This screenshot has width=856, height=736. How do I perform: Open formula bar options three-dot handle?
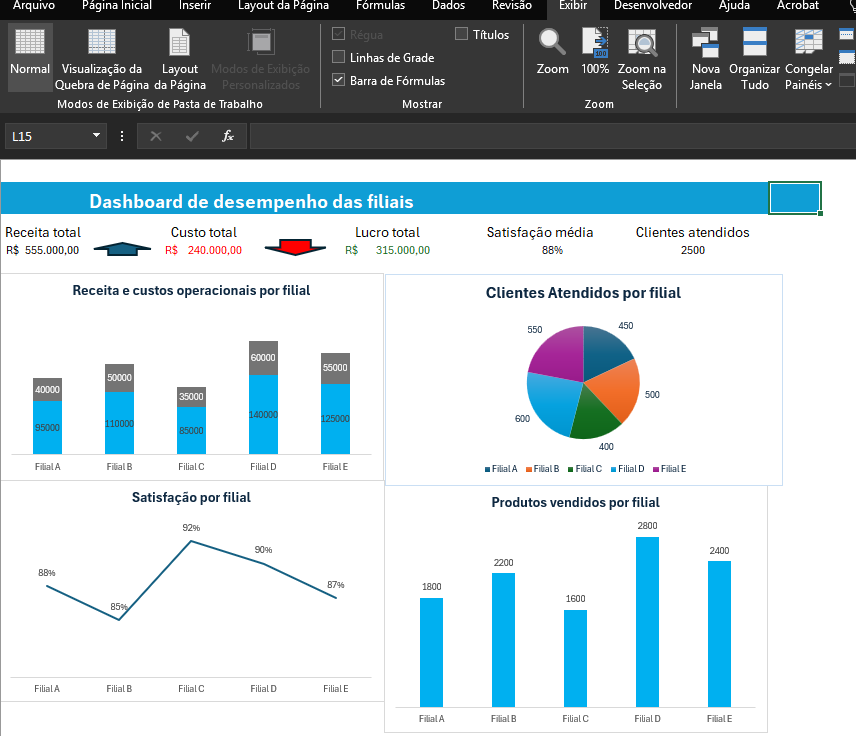122,136
